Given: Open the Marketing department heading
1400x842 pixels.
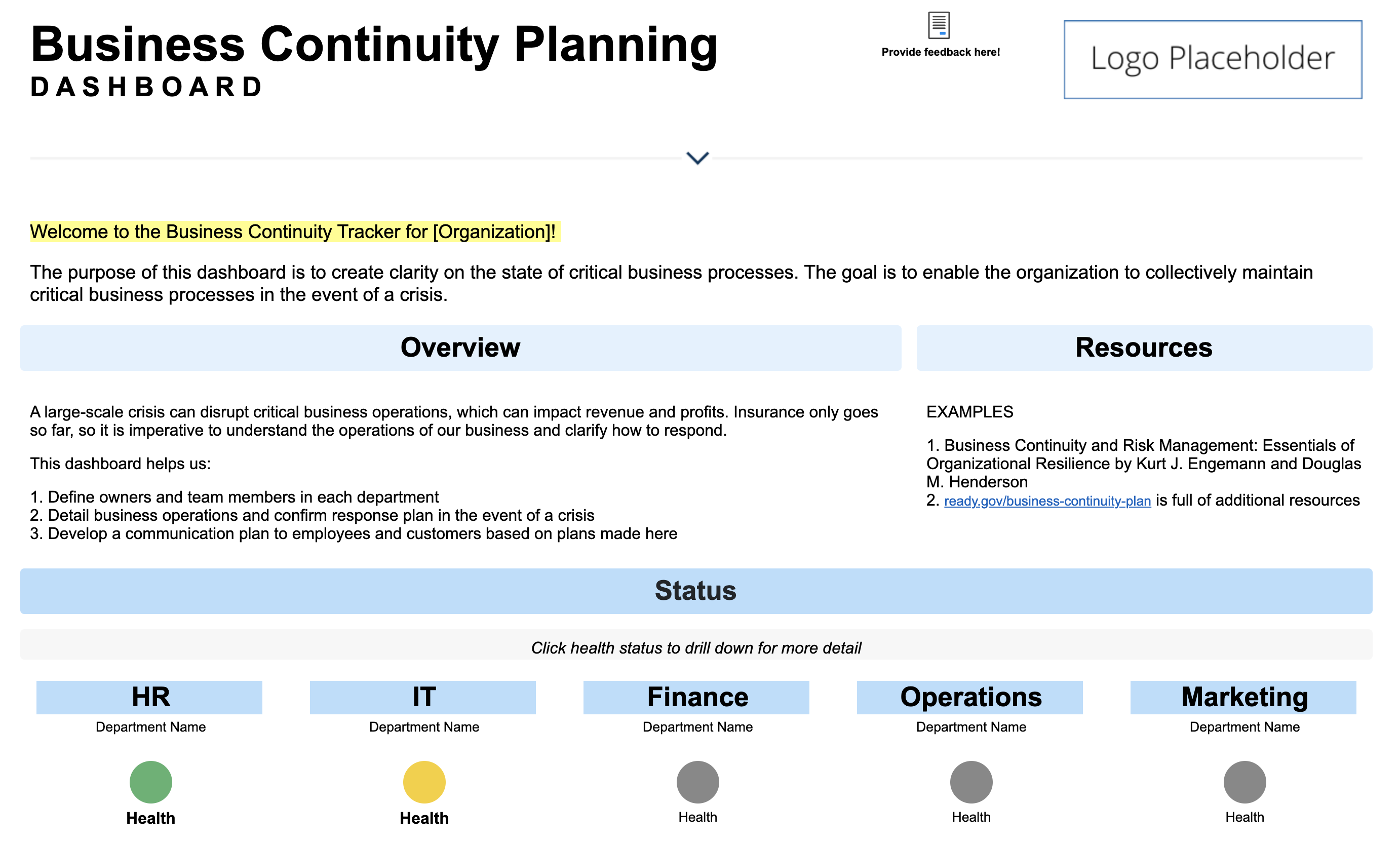Looking at the screenshot, I should click(1244, 697).
